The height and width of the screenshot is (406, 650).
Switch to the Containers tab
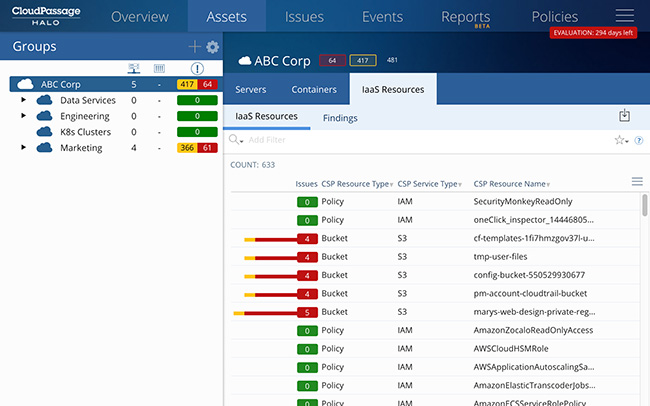(x=314, y=90)
